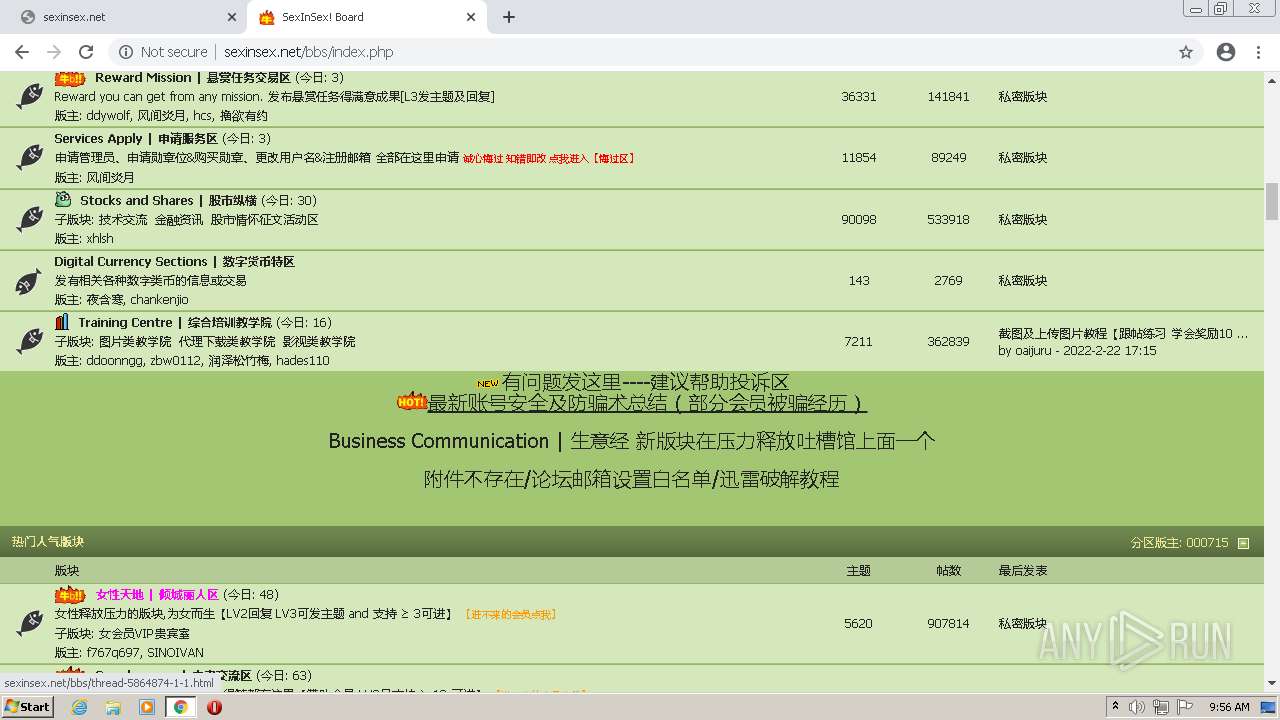Open 女会员VIP贵宾室 sub-board

tap(144, 633)
